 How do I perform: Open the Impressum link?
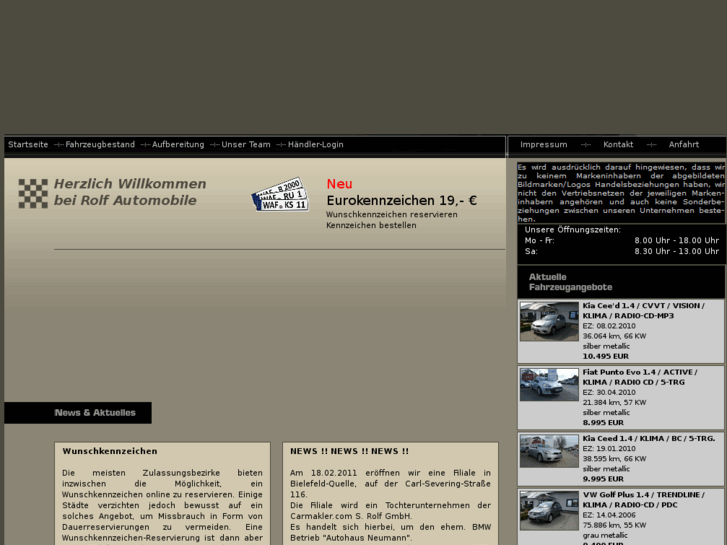tap(543, 145)
